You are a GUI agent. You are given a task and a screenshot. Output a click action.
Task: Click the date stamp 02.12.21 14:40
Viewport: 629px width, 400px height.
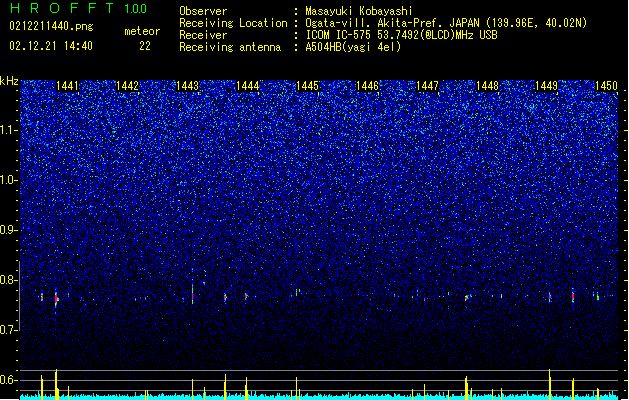[x=51, y=46]
